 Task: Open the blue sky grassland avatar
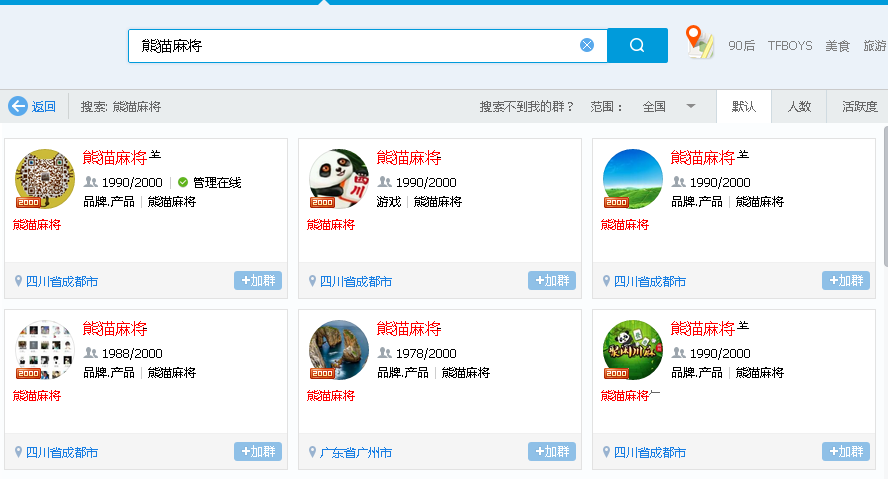[x=633, y=178]
